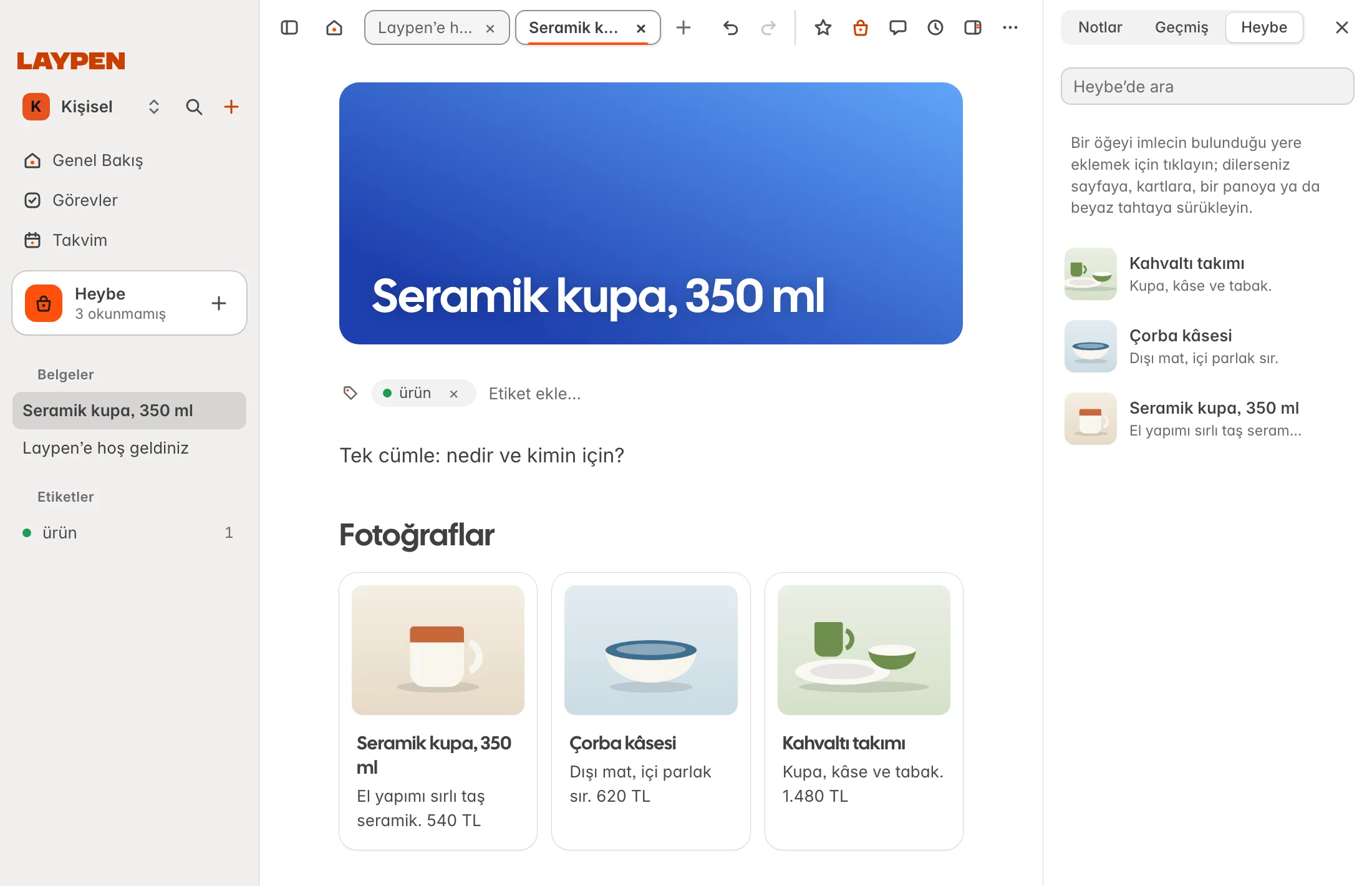Remove the ürün tag chip
This screenshot has width=1372, height=886.
coord(454,394)
